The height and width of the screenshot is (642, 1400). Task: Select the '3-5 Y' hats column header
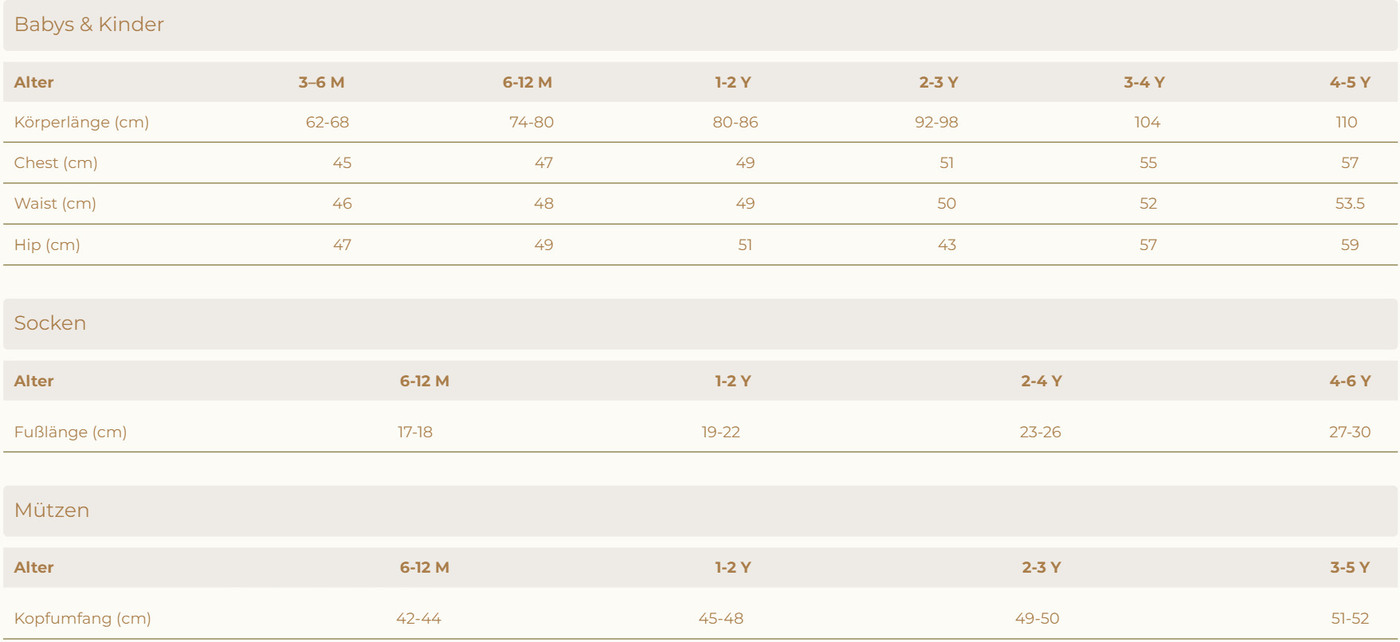click(1349, 567)
